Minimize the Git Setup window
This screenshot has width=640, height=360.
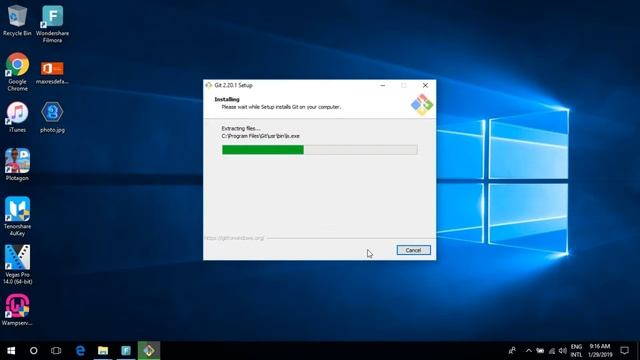(x=382, y=85)
